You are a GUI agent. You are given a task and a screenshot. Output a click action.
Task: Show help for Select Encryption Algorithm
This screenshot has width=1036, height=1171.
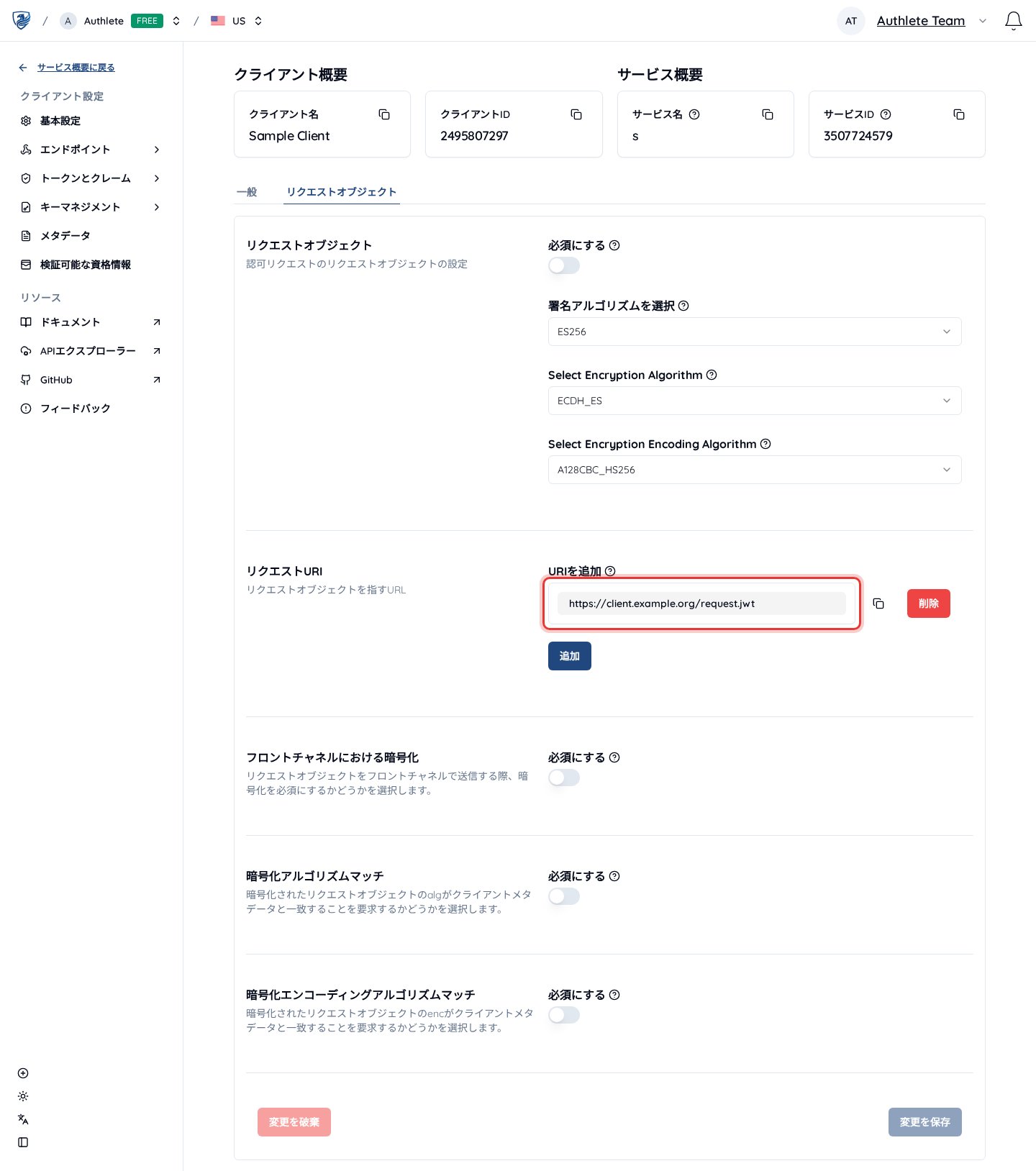(x=712, y=375)
